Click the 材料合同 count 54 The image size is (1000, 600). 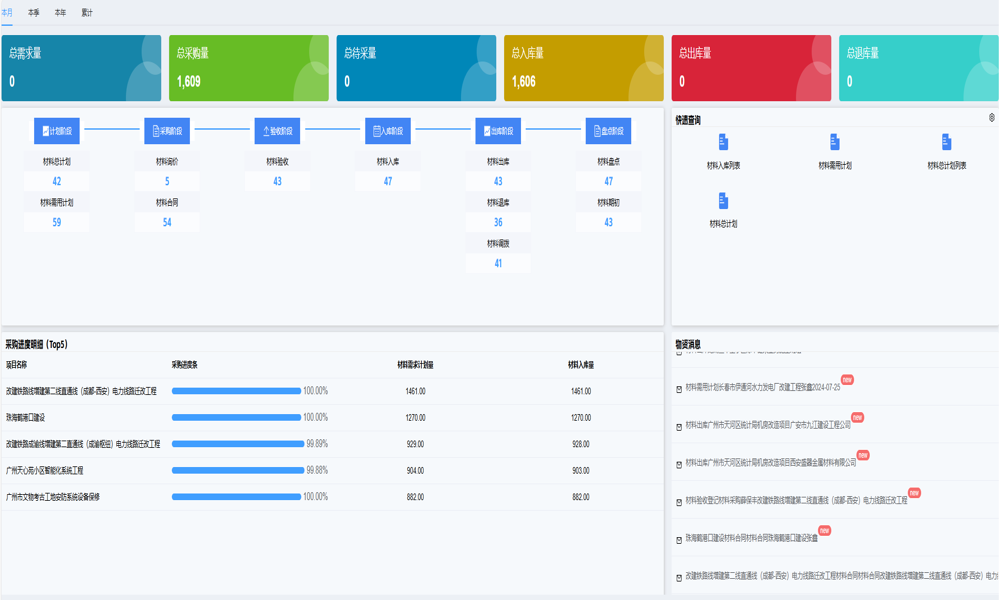[167, 222]
